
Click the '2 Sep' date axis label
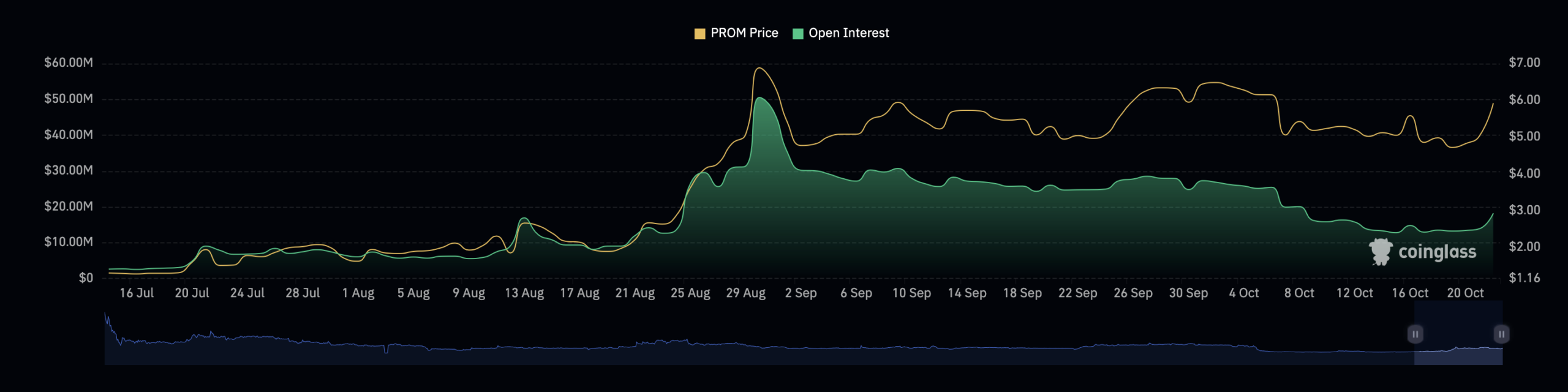pos(801,293)
